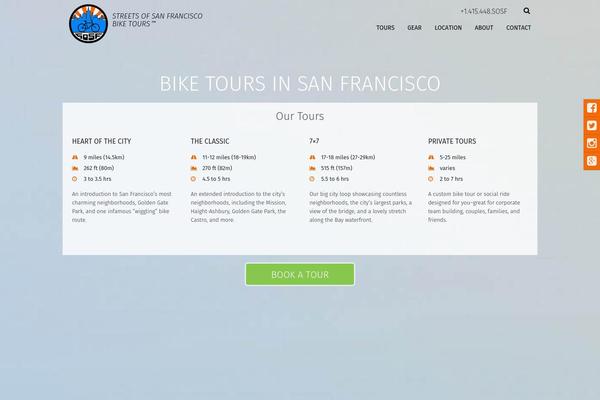600x400 pixels.
Task: Click elevation icon beside 515 ft (157m)
Action: [x=312, y=168]
